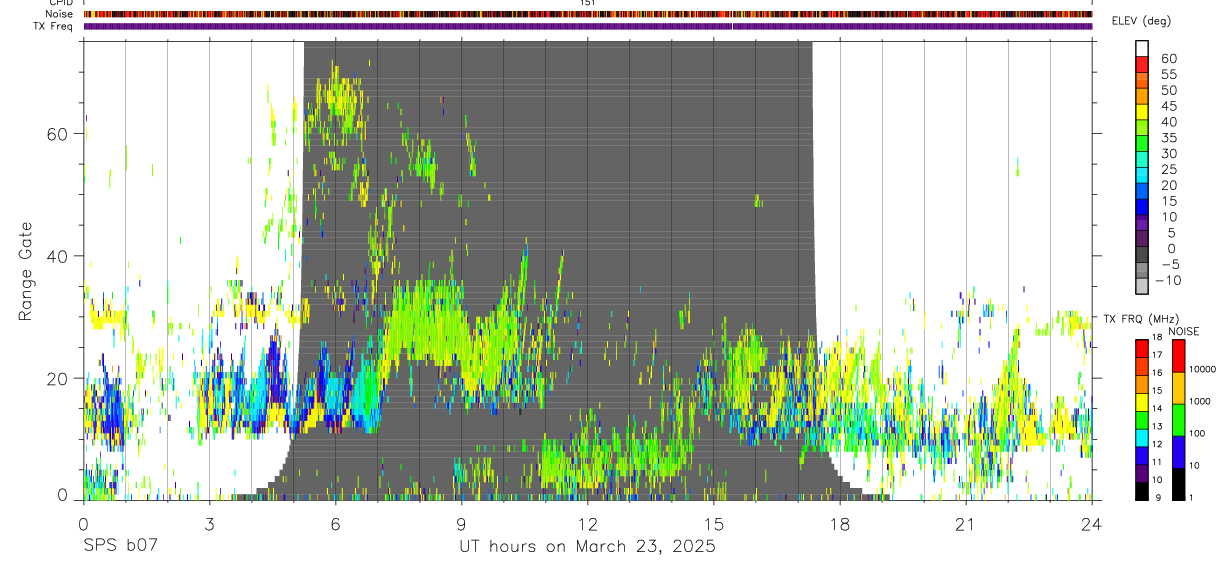Click the white top box of elevation colorbar
1228x567 pixels.
click(1142, 48)
